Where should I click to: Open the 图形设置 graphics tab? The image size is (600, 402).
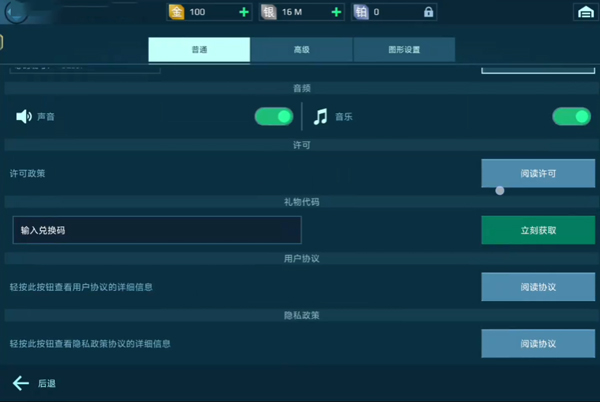[403, 49]
